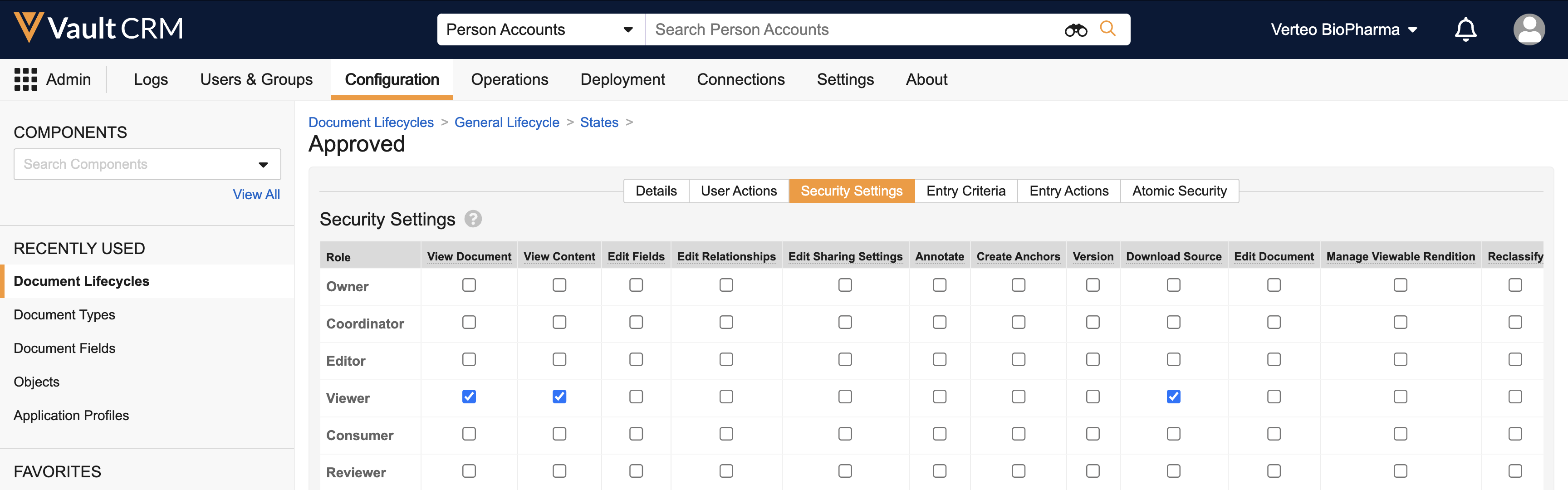Expand the Search Components dropdown

click(263, 164)
